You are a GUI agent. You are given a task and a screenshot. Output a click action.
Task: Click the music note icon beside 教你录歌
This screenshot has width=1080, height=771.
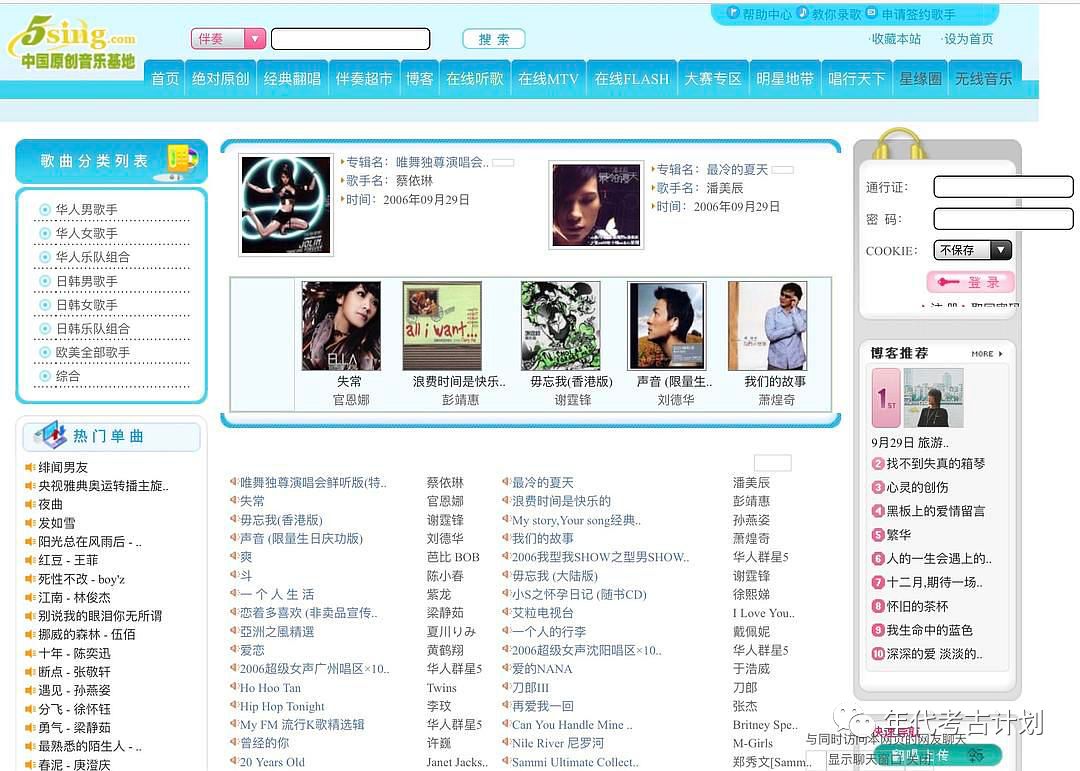click(x=802, y=13)
